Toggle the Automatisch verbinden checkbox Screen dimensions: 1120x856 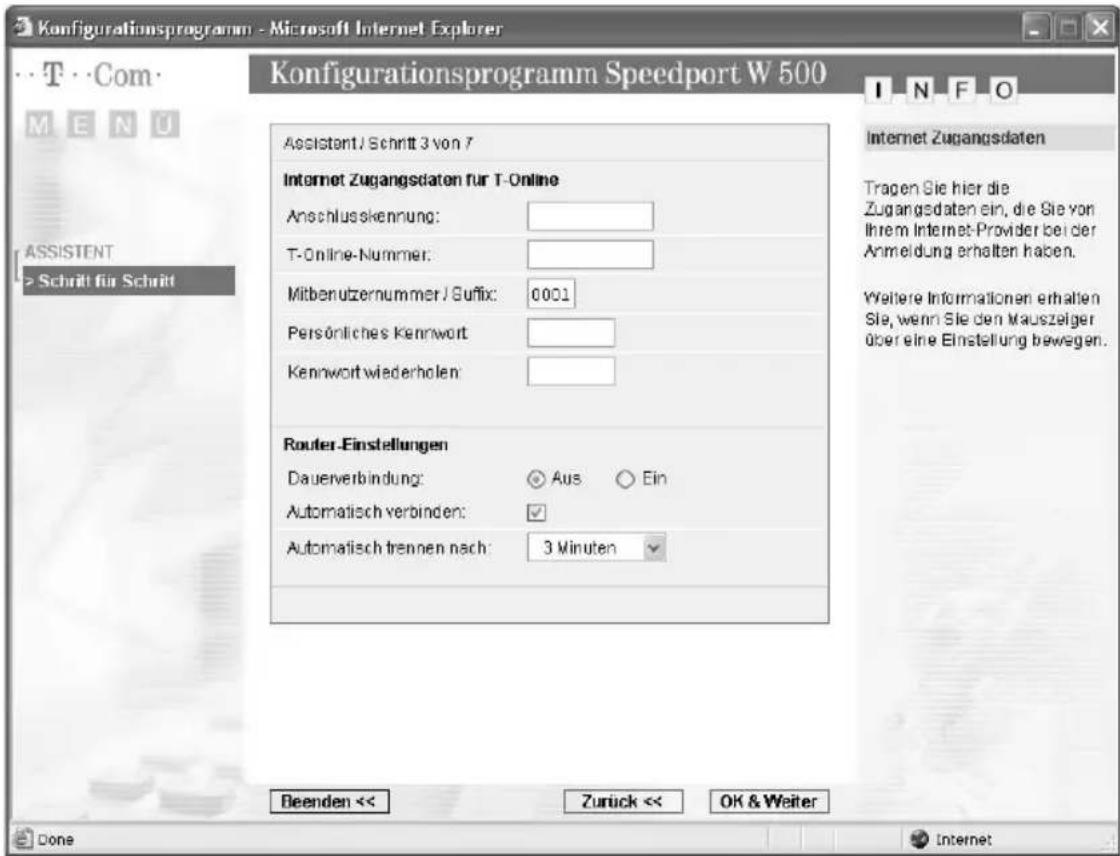(536, 512)
